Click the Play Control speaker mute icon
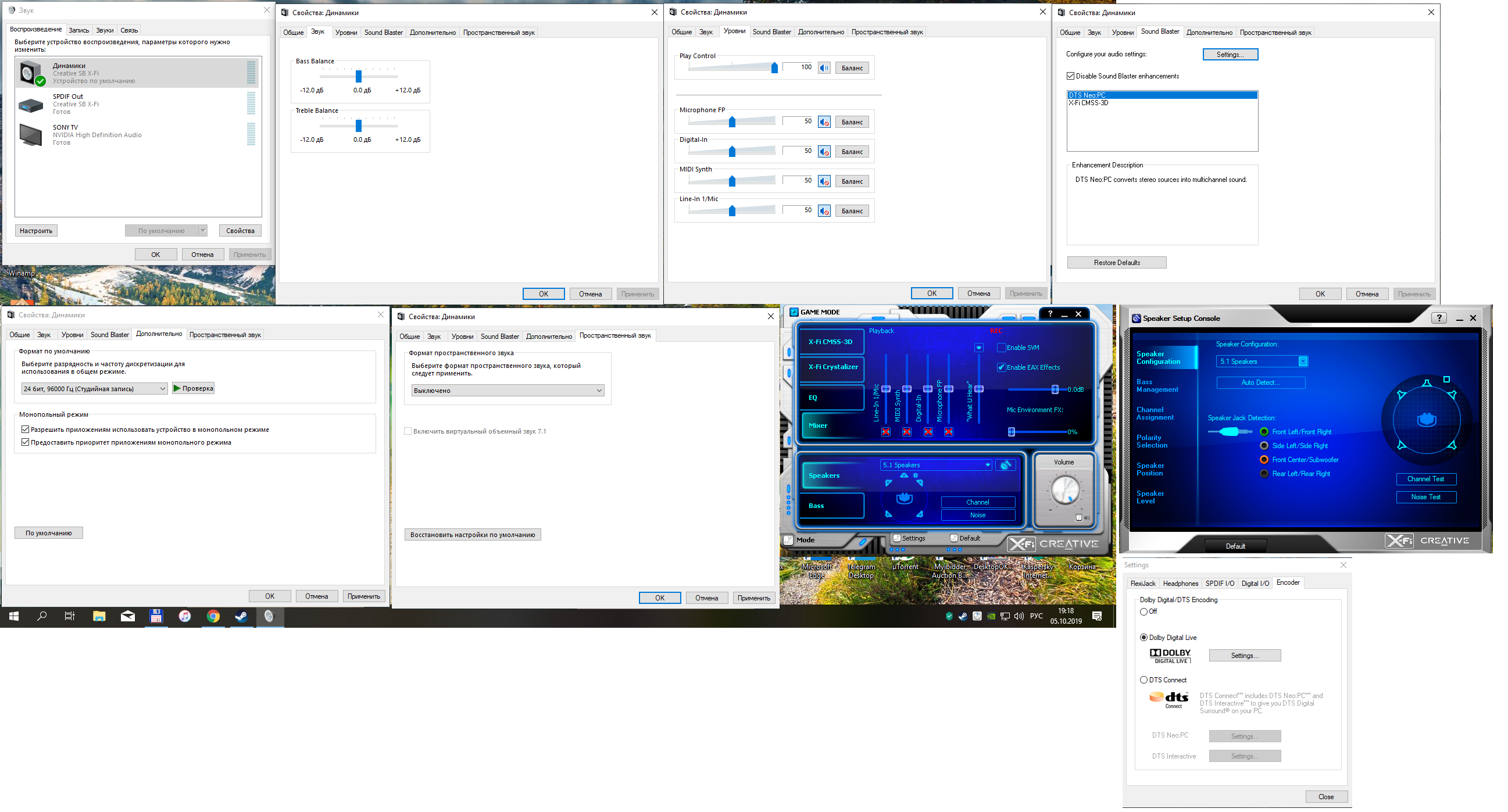This screenshot has width=1508, height=812. click(x=824, y=68)
